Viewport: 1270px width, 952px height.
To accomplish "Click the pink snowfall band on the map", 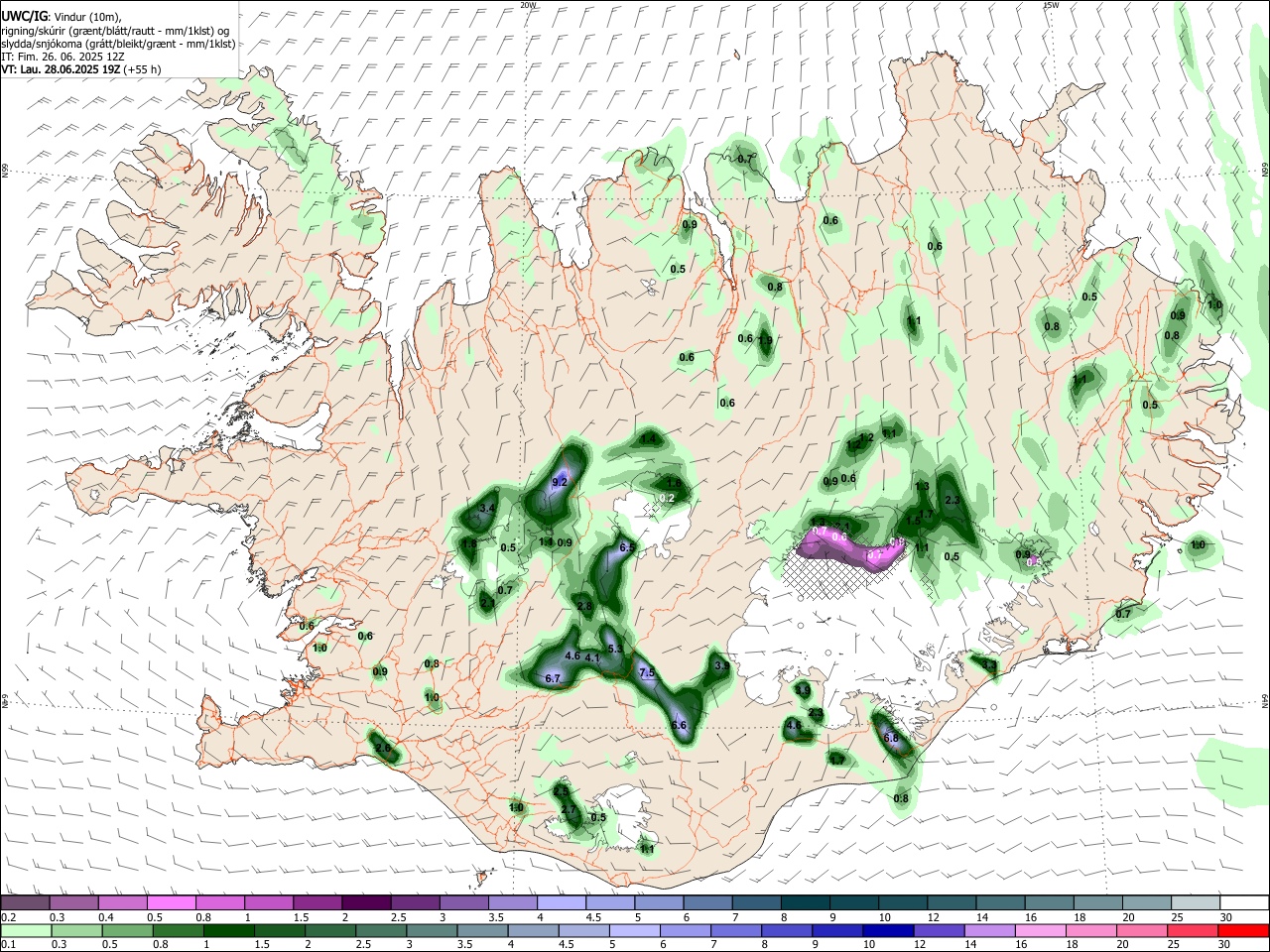I will pyautogui.click(x=849, y=548).
